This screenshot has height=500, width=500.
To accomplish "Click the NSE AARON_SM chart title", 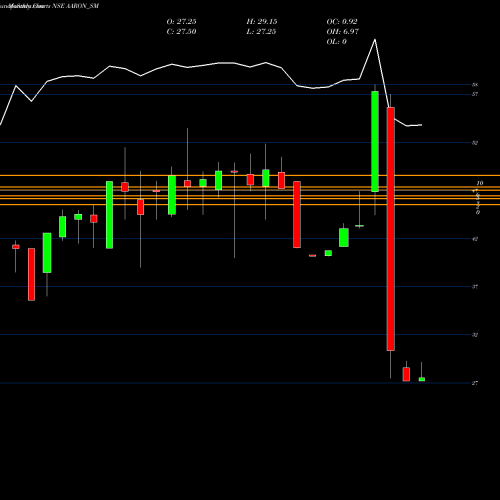I will point(75,6).
